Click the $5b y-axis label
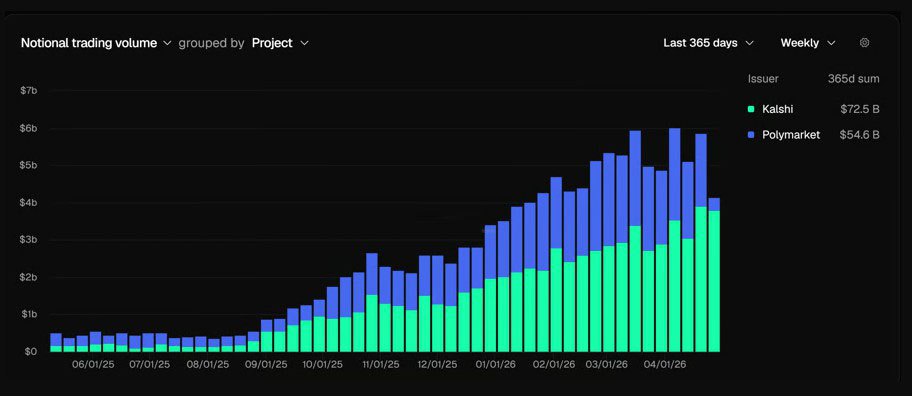This screenshot has width=912, height=396. pos(29,165)
